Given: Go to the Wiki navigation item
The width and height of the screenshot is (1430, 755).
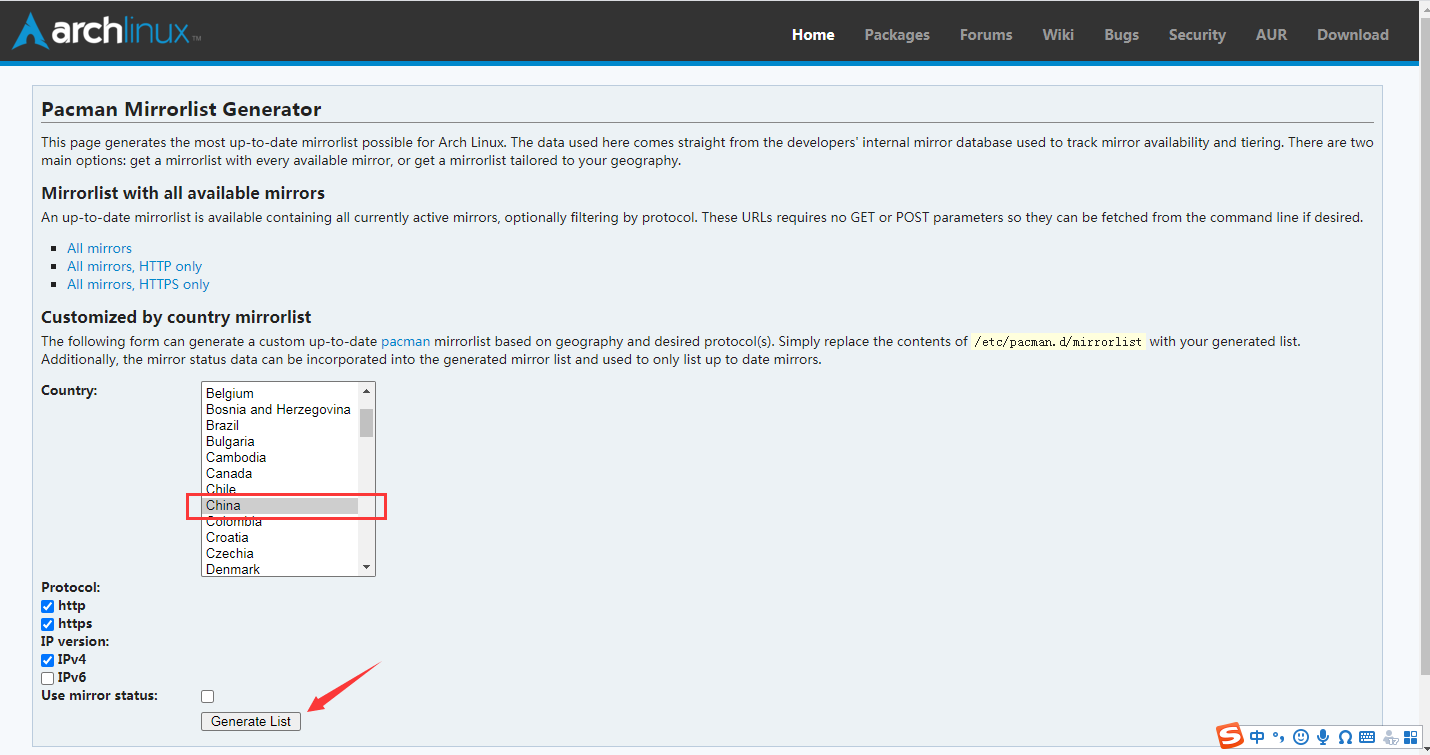Looking at the screenshot, I should (x=1057, y=35).
